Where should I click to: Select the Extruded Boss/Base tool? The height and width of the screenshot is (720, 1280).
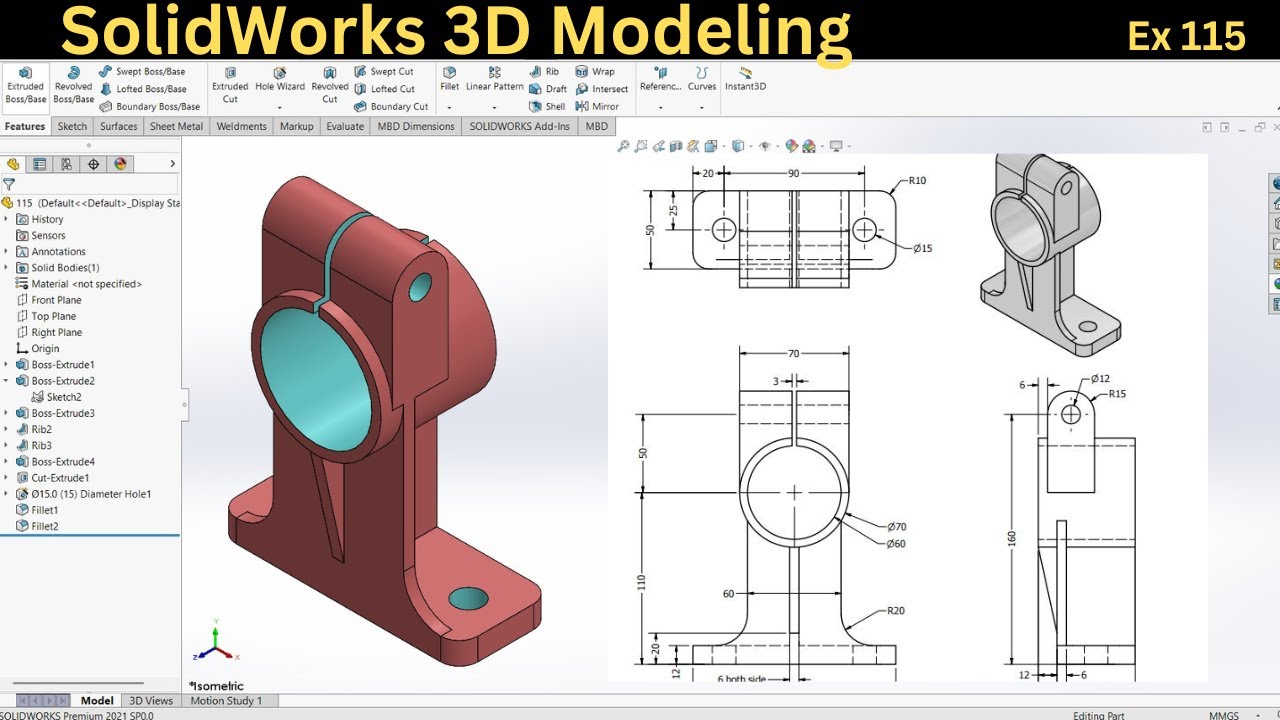pyautogui.click(x=26, y=86)
